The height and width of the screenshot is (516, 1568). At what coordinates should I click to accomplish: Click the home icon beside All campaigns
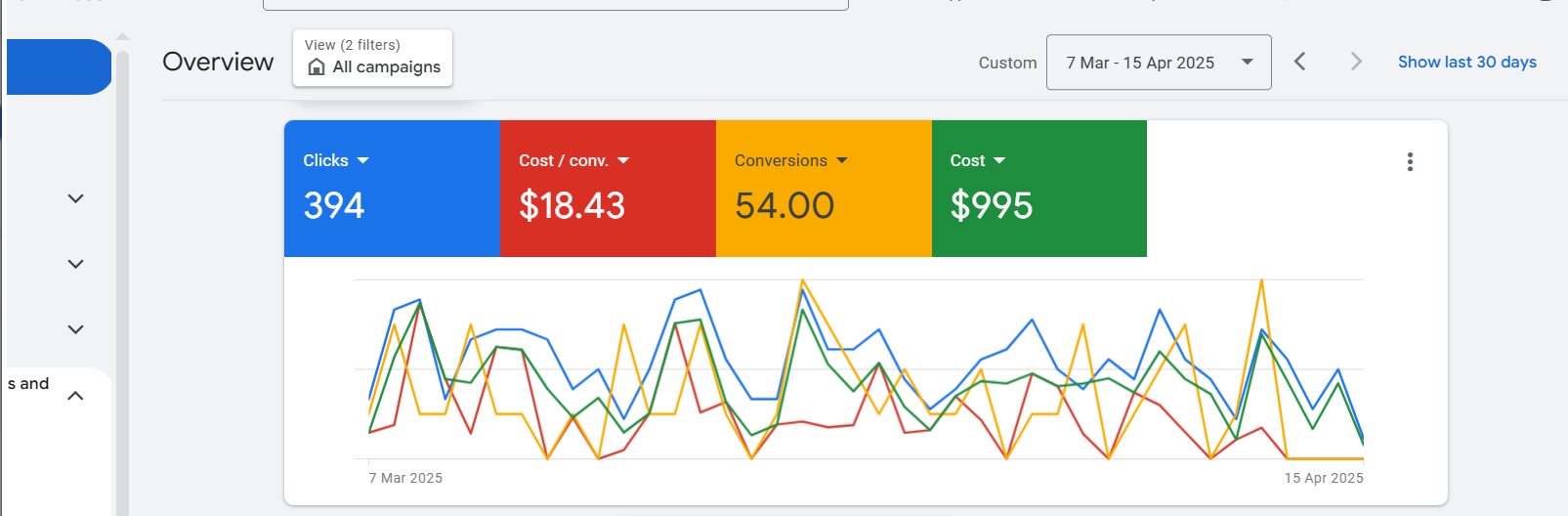click(x=317, y=66)
